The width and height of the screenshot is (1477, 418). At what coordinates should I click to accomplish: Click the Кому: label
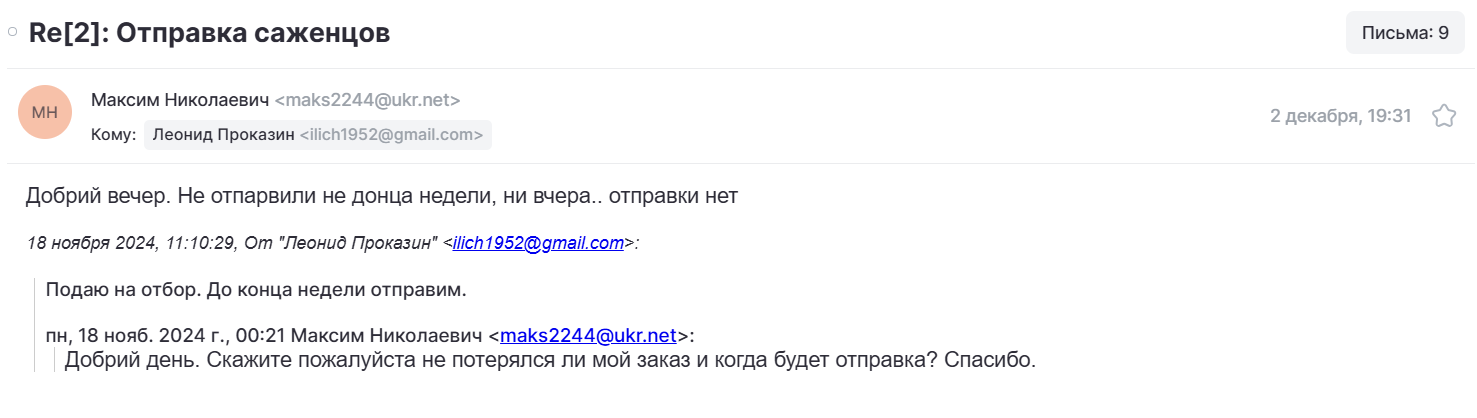pyautogui.click(x=113, y=135)
